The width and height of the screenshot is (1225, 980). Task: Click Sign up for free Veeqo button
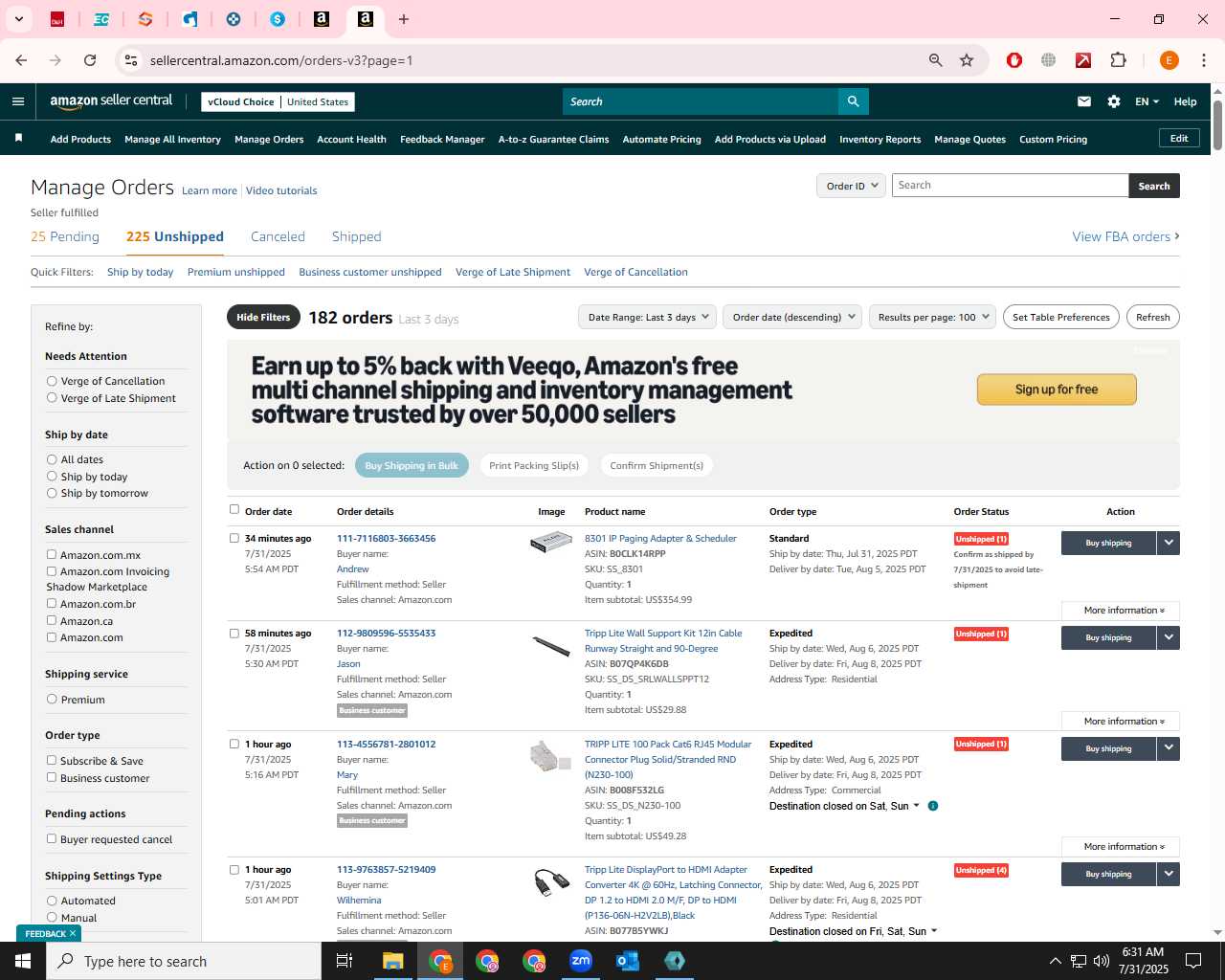pyautogui.click(x=1057, y=390)
